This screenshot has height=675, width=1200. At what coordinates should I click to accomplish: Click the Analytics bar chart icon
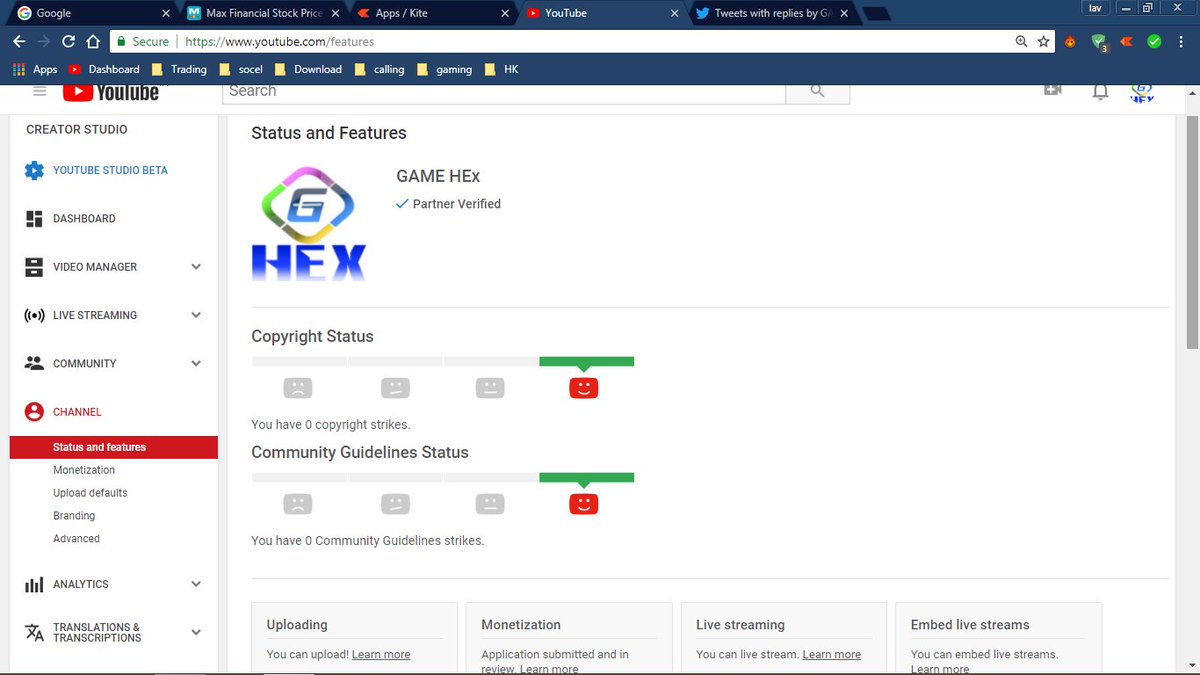click(34, 584)
